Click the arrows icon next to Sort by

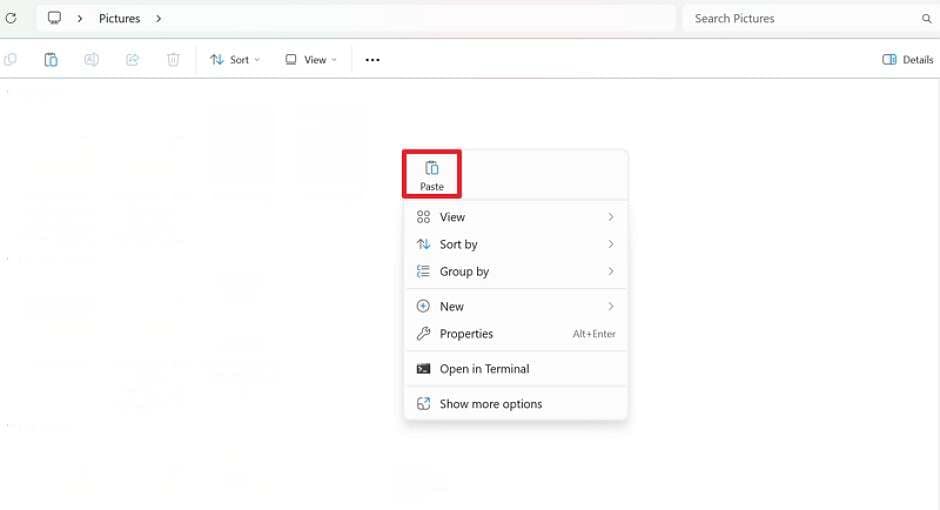(x=423, y=244)
